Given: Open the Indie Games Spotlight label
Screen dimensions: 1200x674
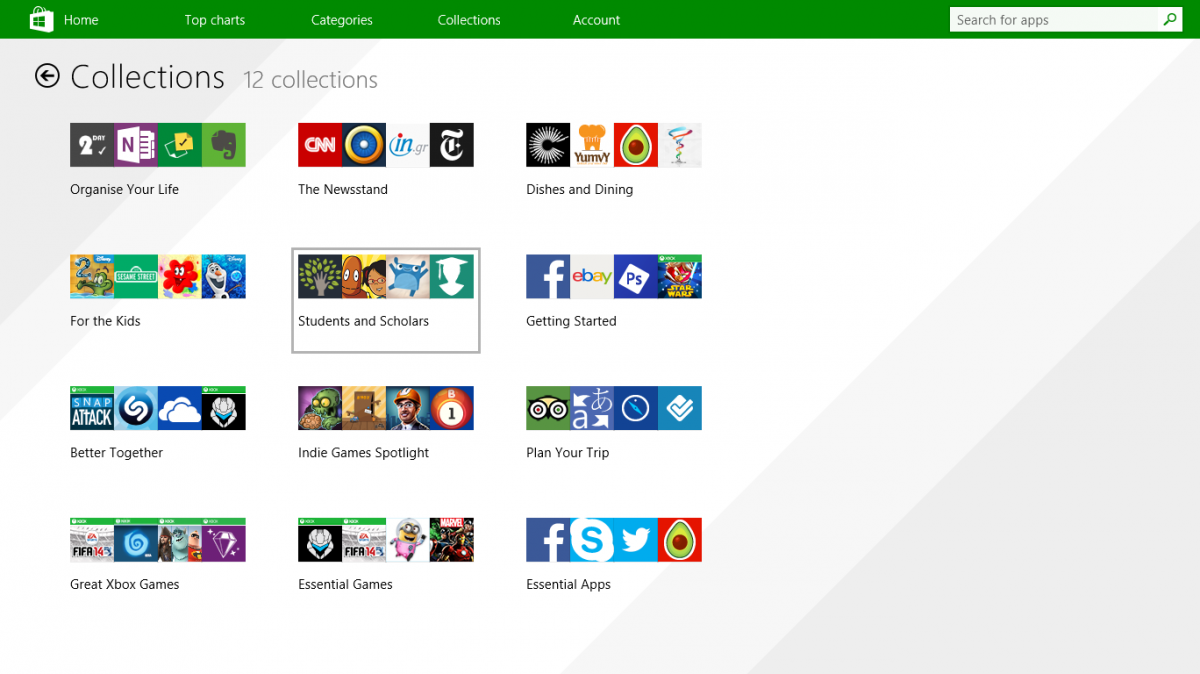Looking at the screenshot, I should [363, 453].
